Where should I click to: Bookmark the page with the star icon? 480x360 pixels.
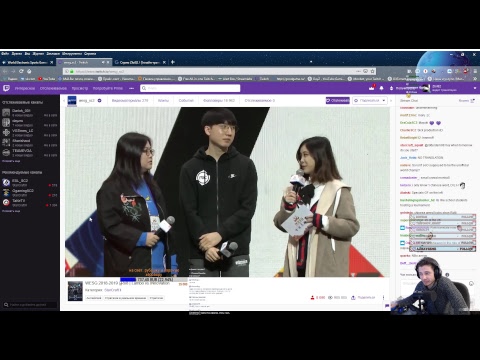tap(373, 71)
